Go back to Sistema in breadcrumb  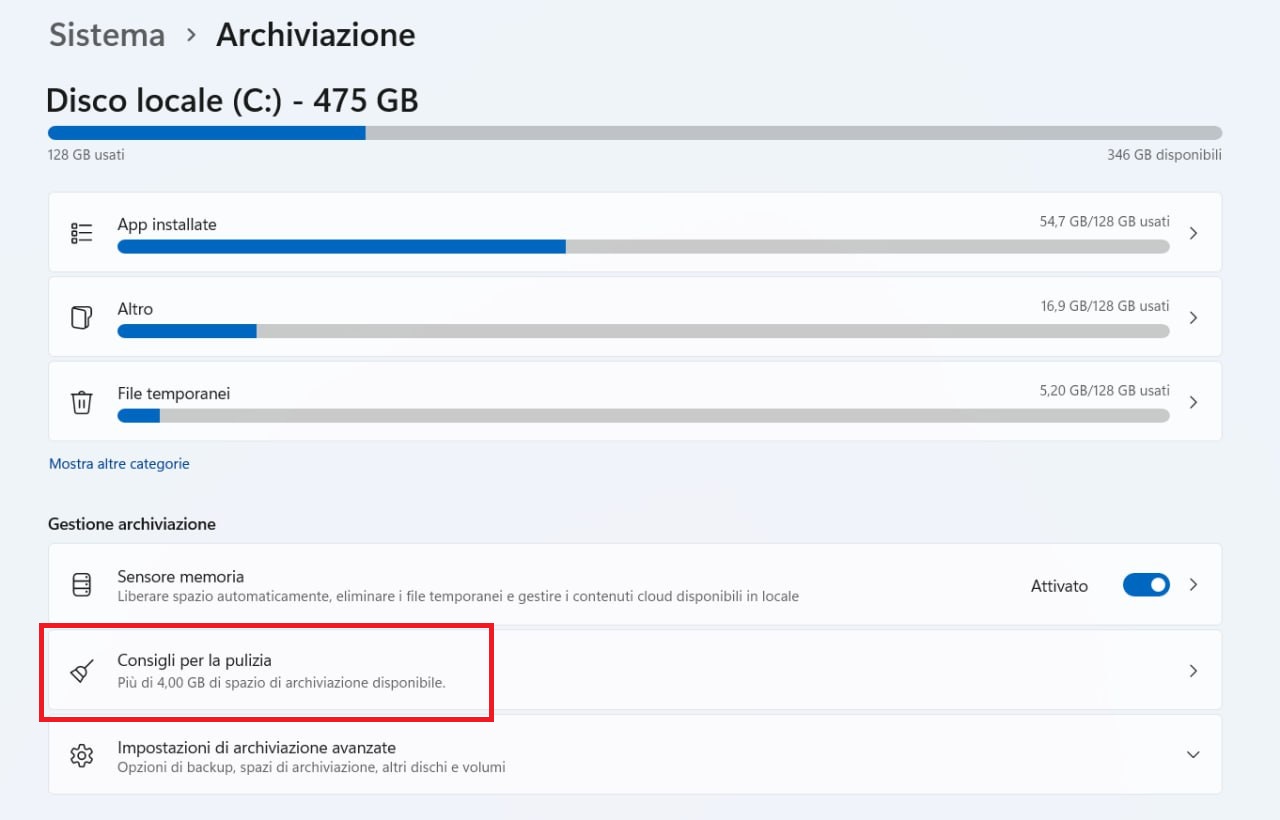point(107,35)
